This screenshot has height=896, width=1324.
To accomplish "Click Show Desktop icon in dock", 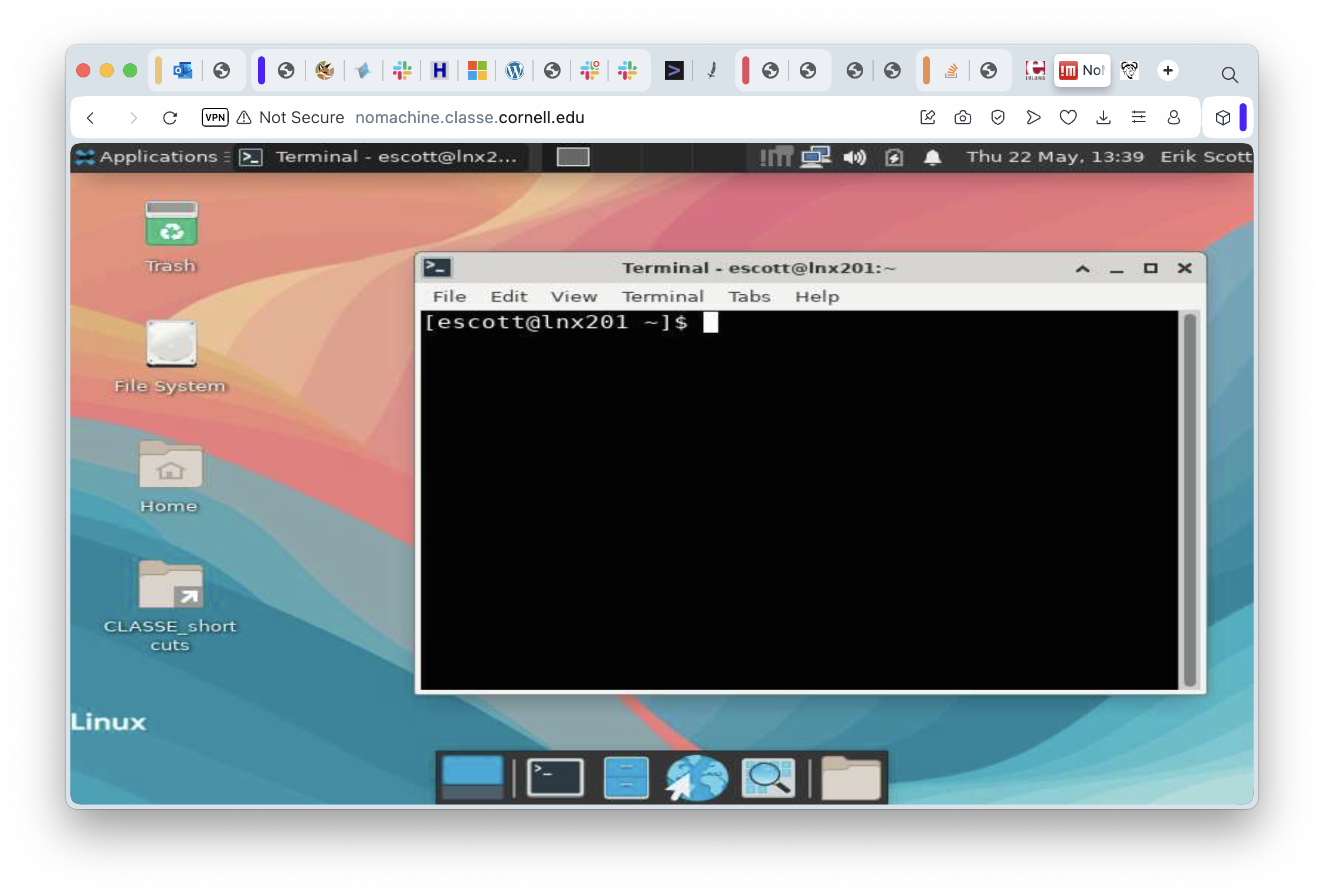I will (473, 778).
